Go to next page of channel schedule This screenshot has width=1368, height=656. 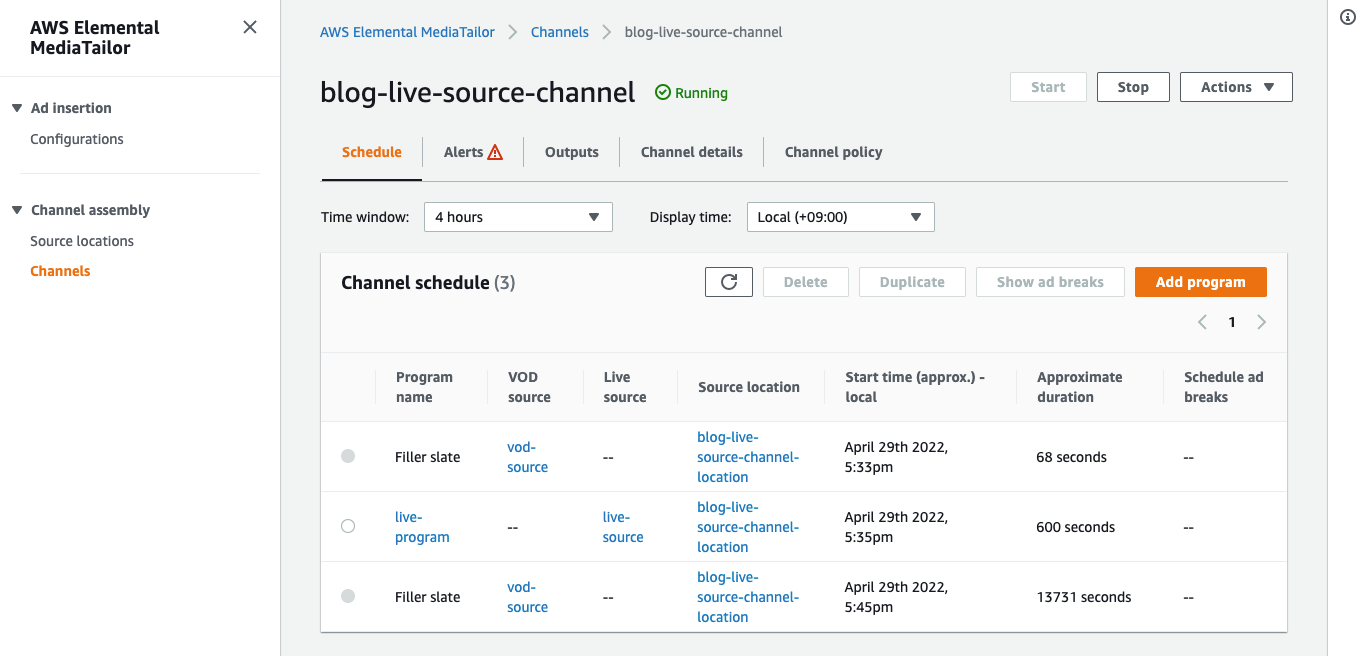click(x=1261, y=322)
